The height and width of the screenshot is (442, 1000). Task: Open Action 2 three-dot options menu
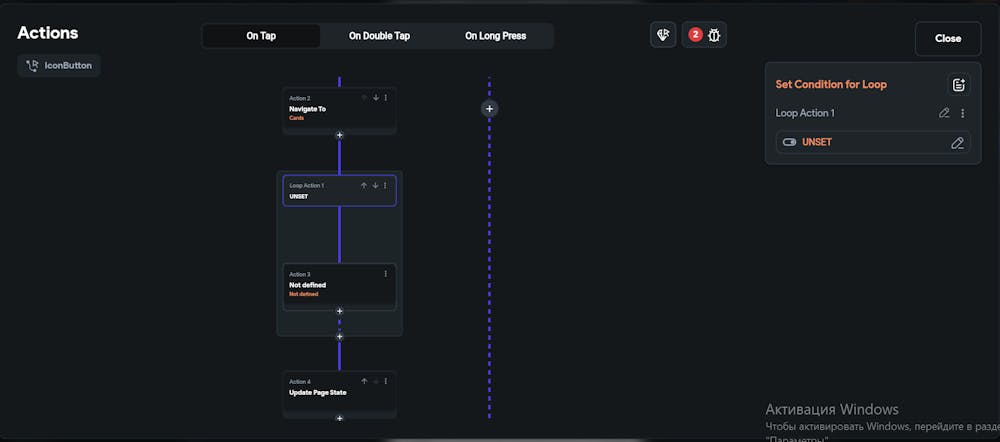point(386,98)
